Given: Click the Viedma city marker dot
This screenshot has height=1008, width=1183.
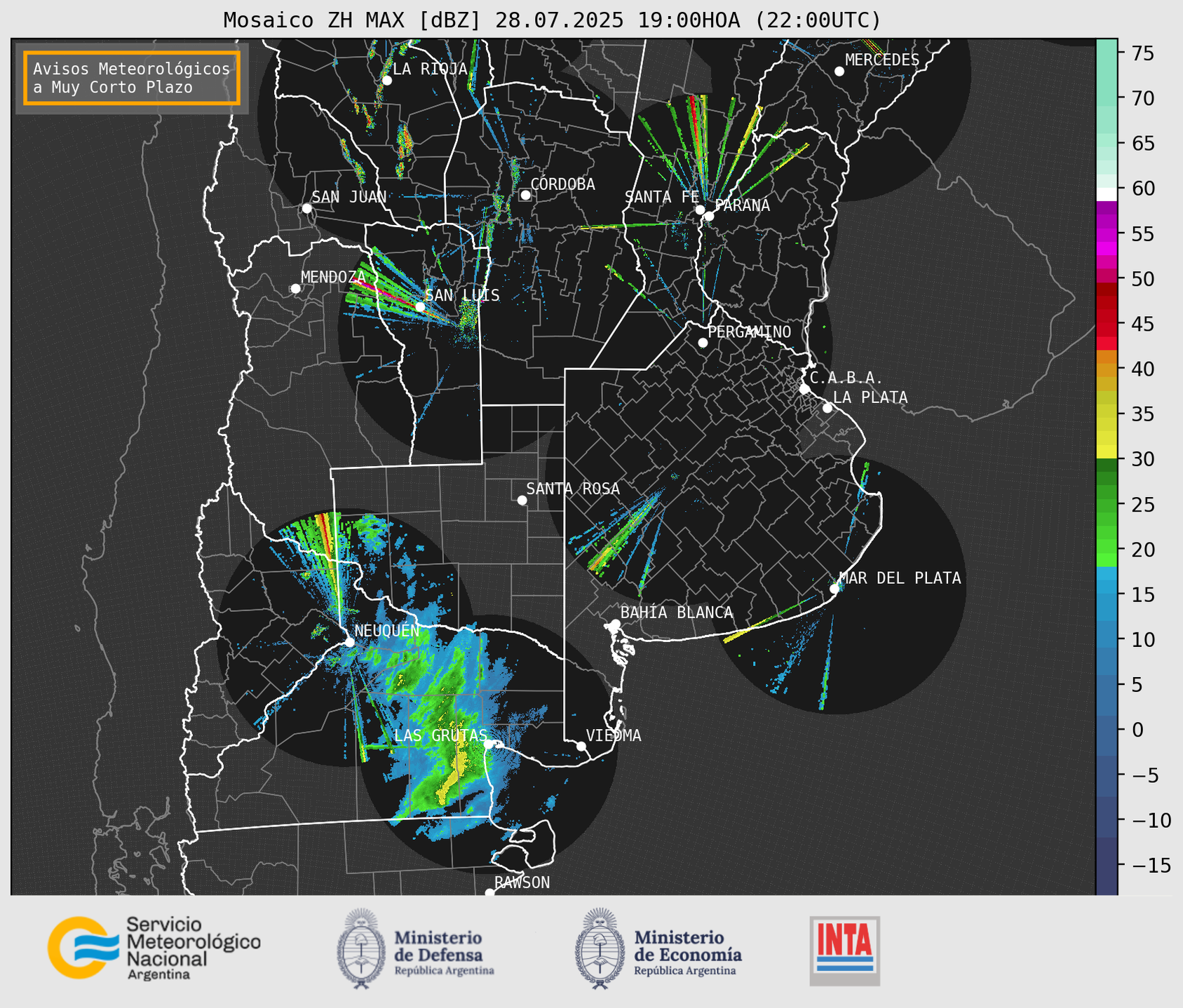Looking at the screenshot, I should click(x=581, y=746).
